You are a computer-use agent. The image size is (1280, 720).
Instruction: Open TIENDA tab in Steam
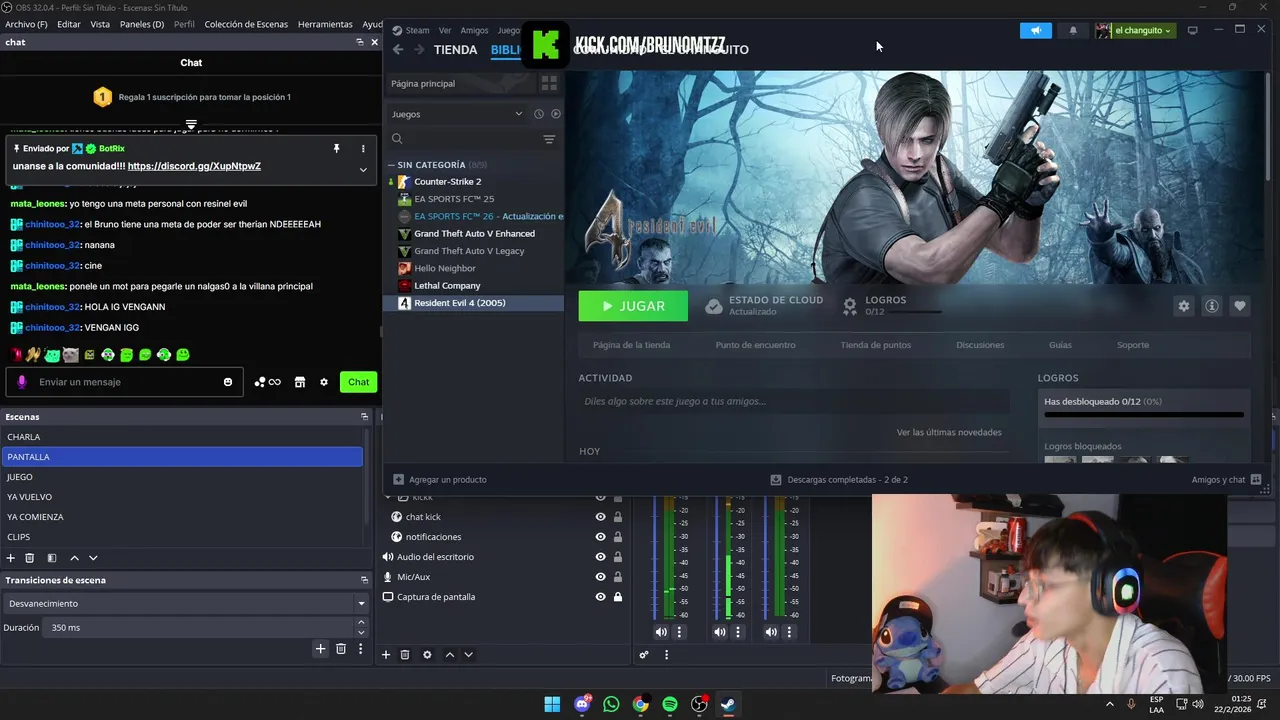coord(455,49)
